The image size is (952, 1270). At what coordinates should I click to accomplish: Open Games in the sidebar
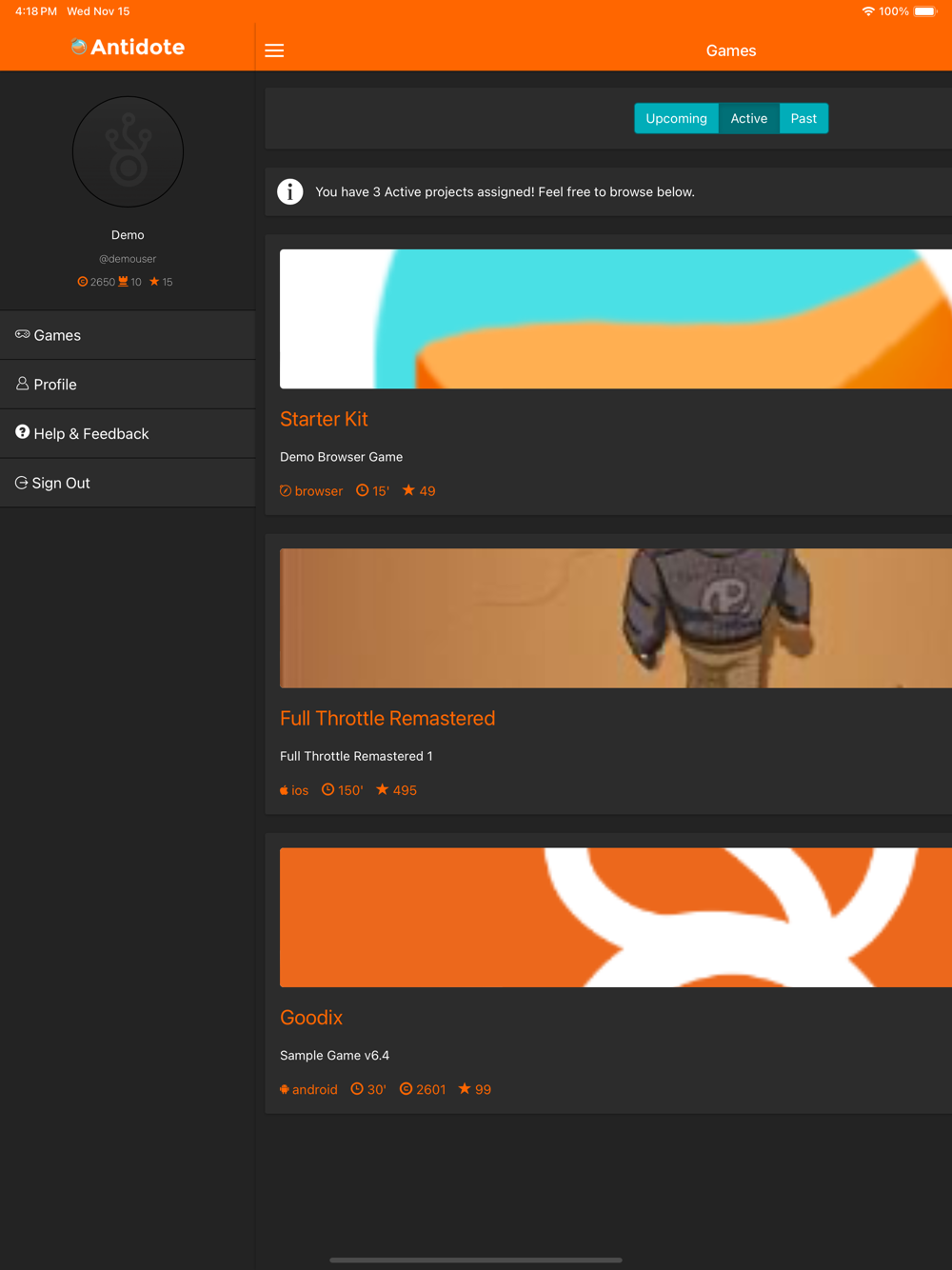(128, 335)
